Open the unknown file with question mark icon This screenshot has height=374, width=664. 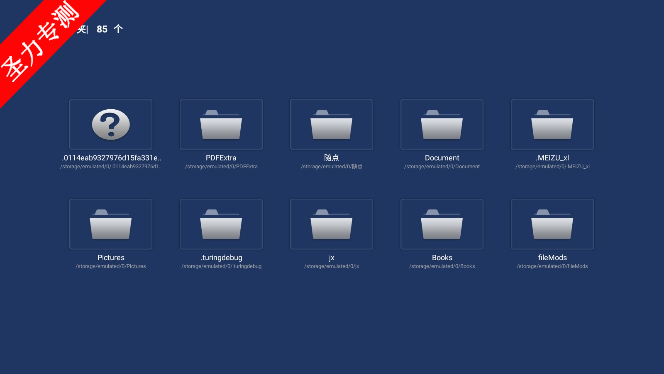(x=111, y=125)
